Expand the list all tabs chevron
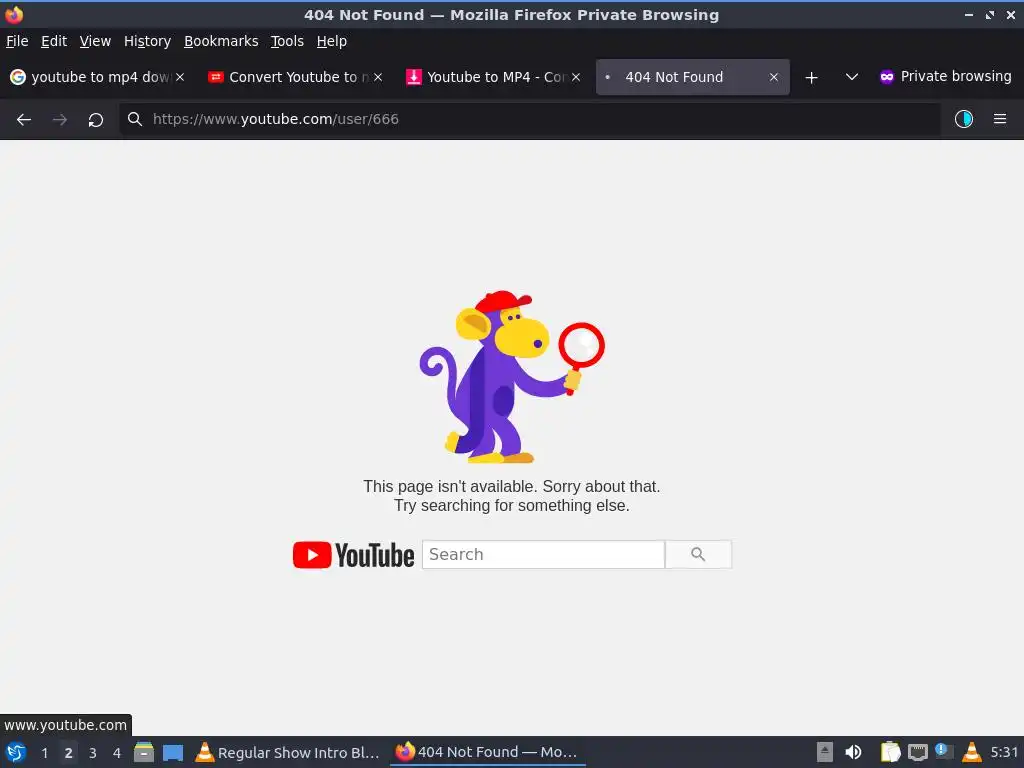Screen dimensions: 1024x768 [852, 77]
